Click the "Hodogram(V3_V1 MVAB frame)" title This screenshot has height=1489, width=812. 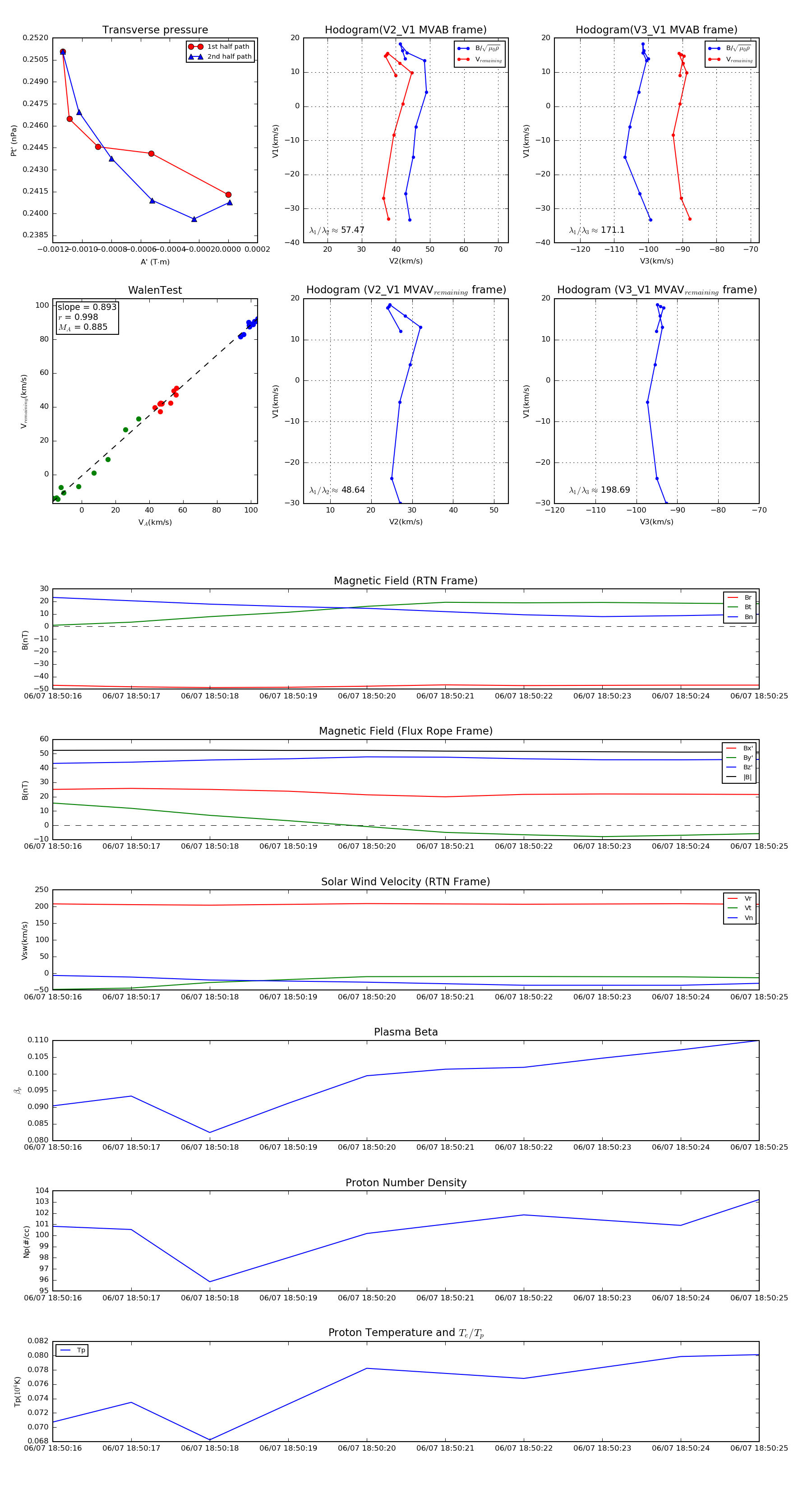[x=656, y=30]
